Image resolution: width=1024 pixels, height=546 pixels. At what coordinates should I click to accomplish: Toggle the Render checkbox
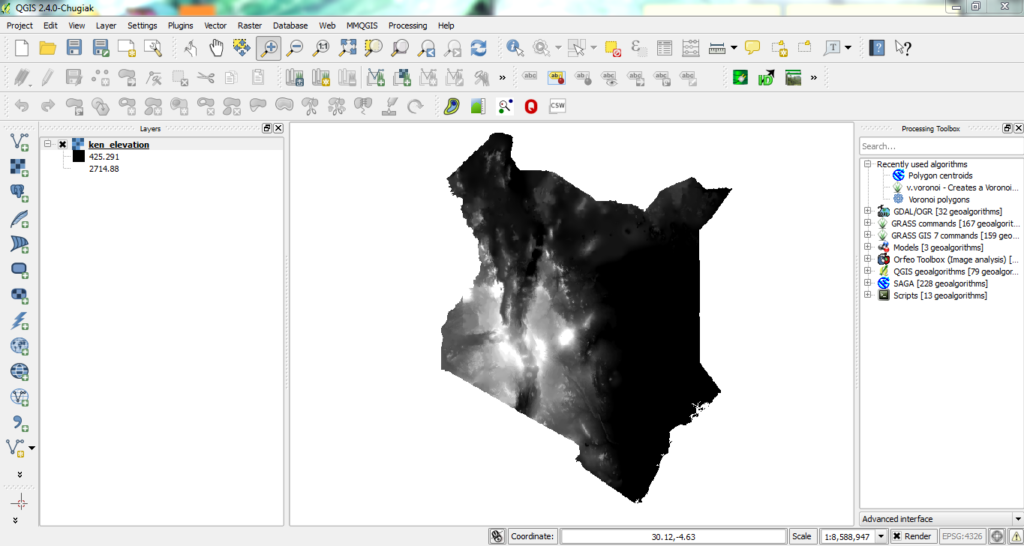coord(897,536)
